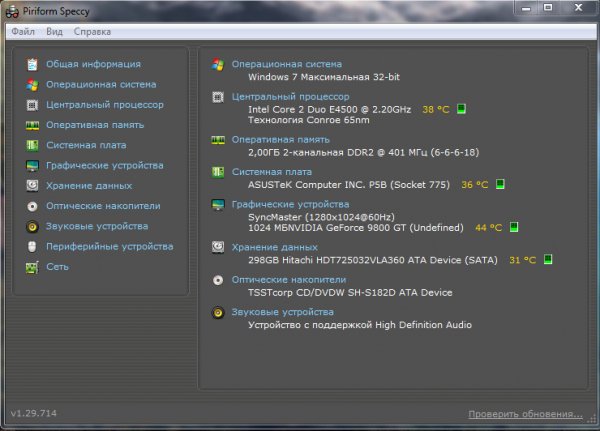Click the green GPU temperature indicator next to 44 °C
Viewport: 600px width, 431px height.
pos(514,227)
